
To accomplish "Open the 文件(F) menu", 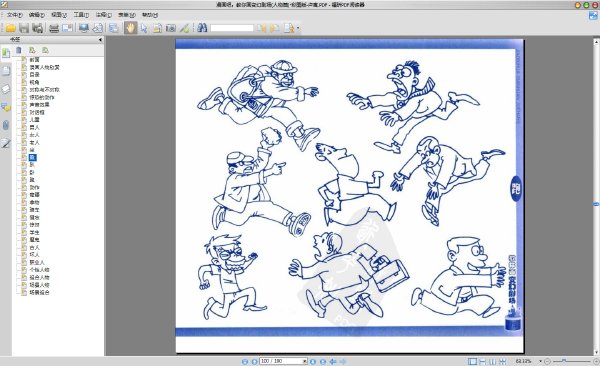I will 15,15.
